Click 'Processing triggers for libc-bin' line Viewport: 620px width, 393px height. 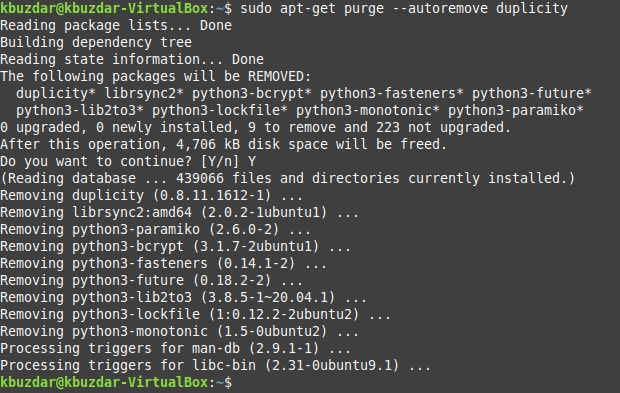tap(215, 365)
